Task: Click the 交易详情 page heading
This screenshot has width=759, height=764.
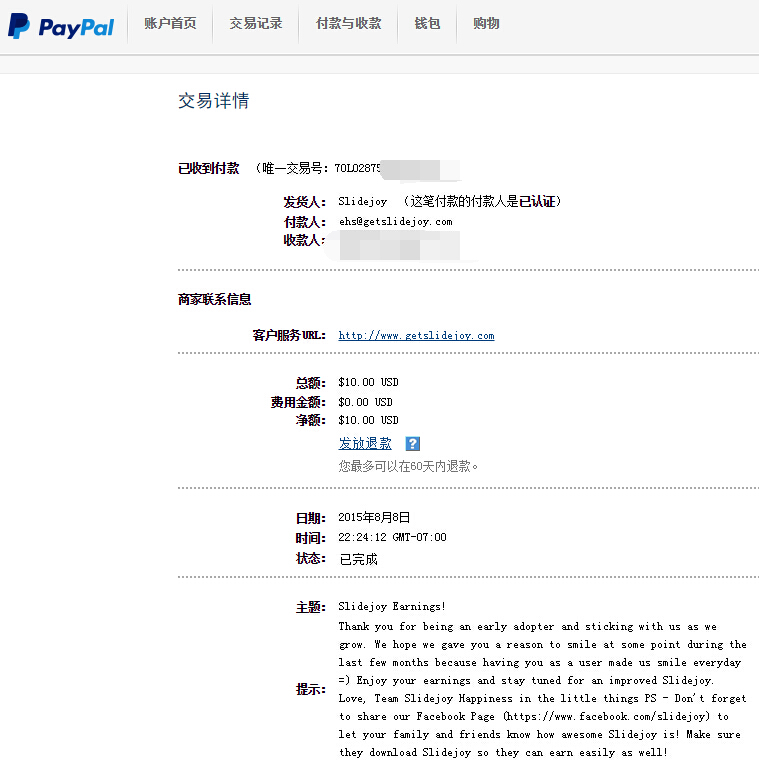Action: 214,101
